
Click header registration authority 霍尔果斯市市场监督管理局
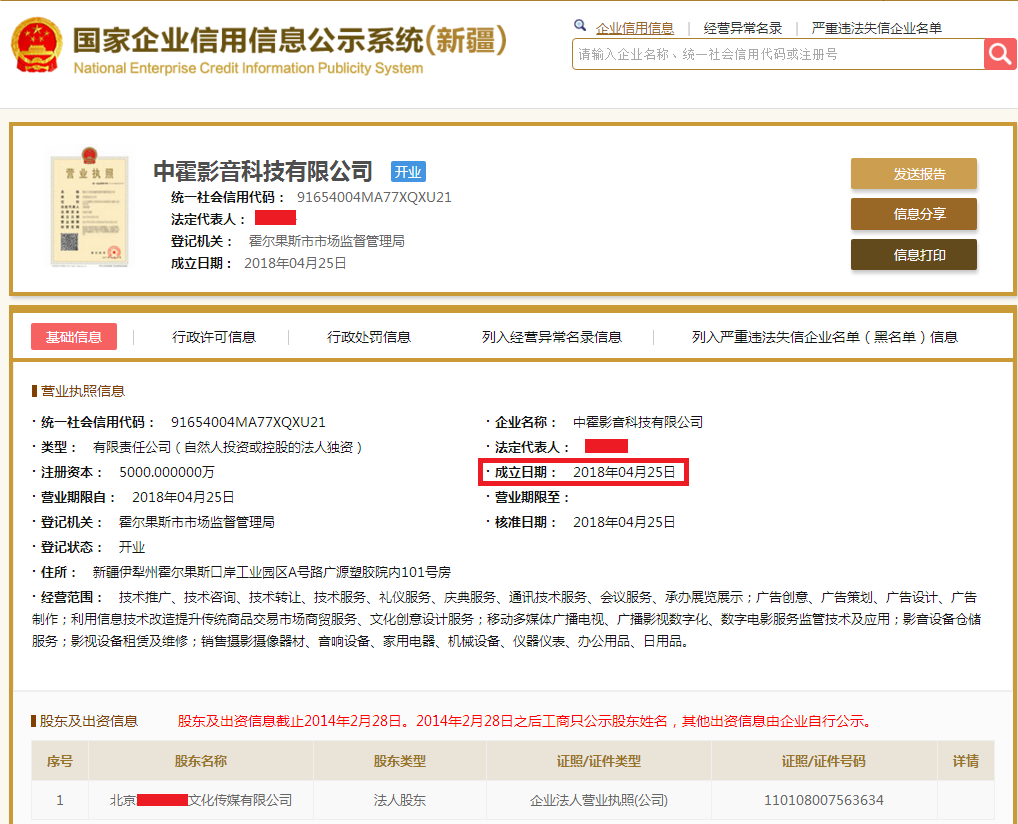[327, 242]
